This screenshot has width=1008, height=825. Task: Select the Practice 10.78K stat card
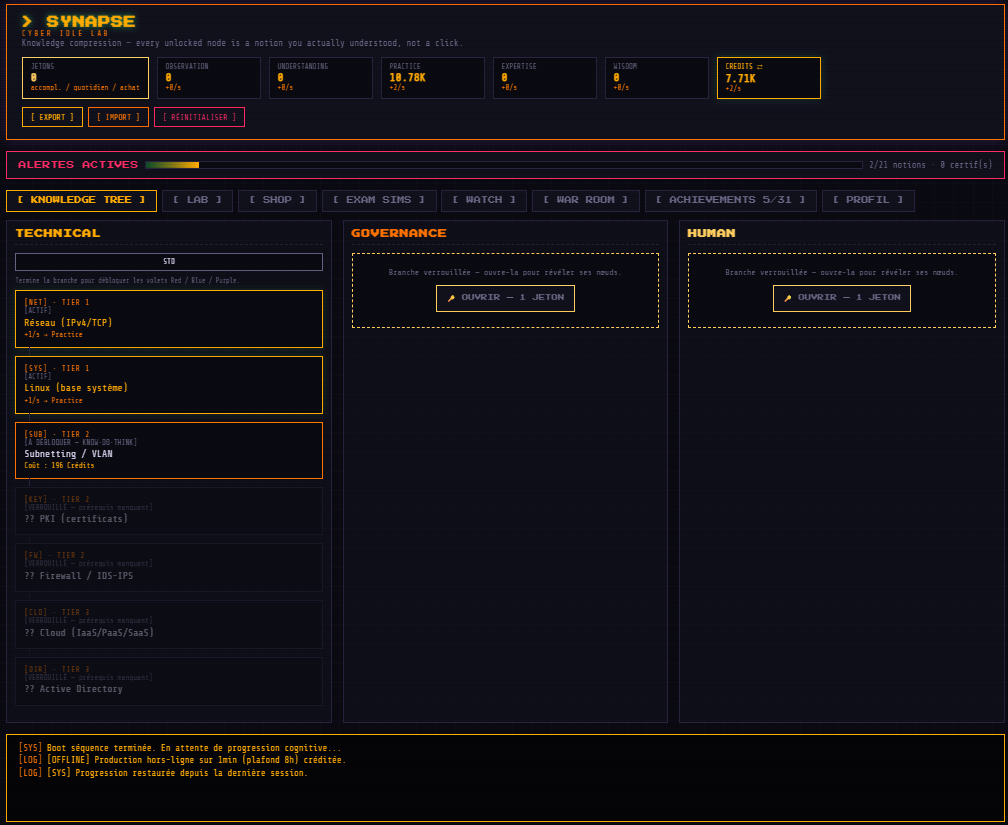tap(433, 78)
